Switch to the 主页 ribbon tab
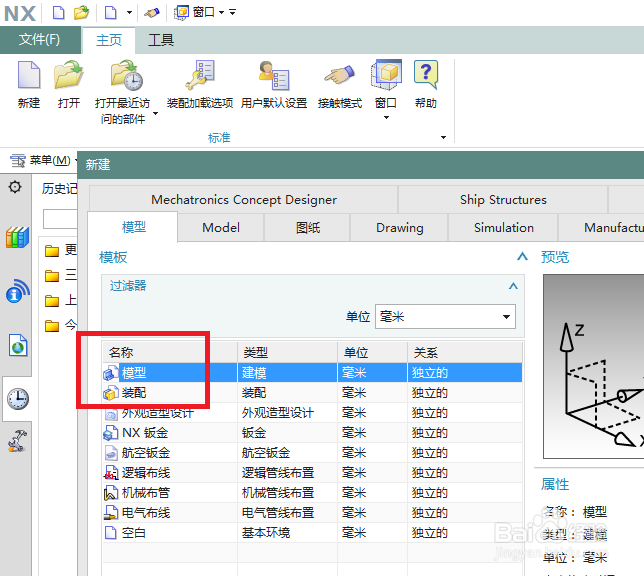This screenshot has height=576, width=644. [109, 40]
